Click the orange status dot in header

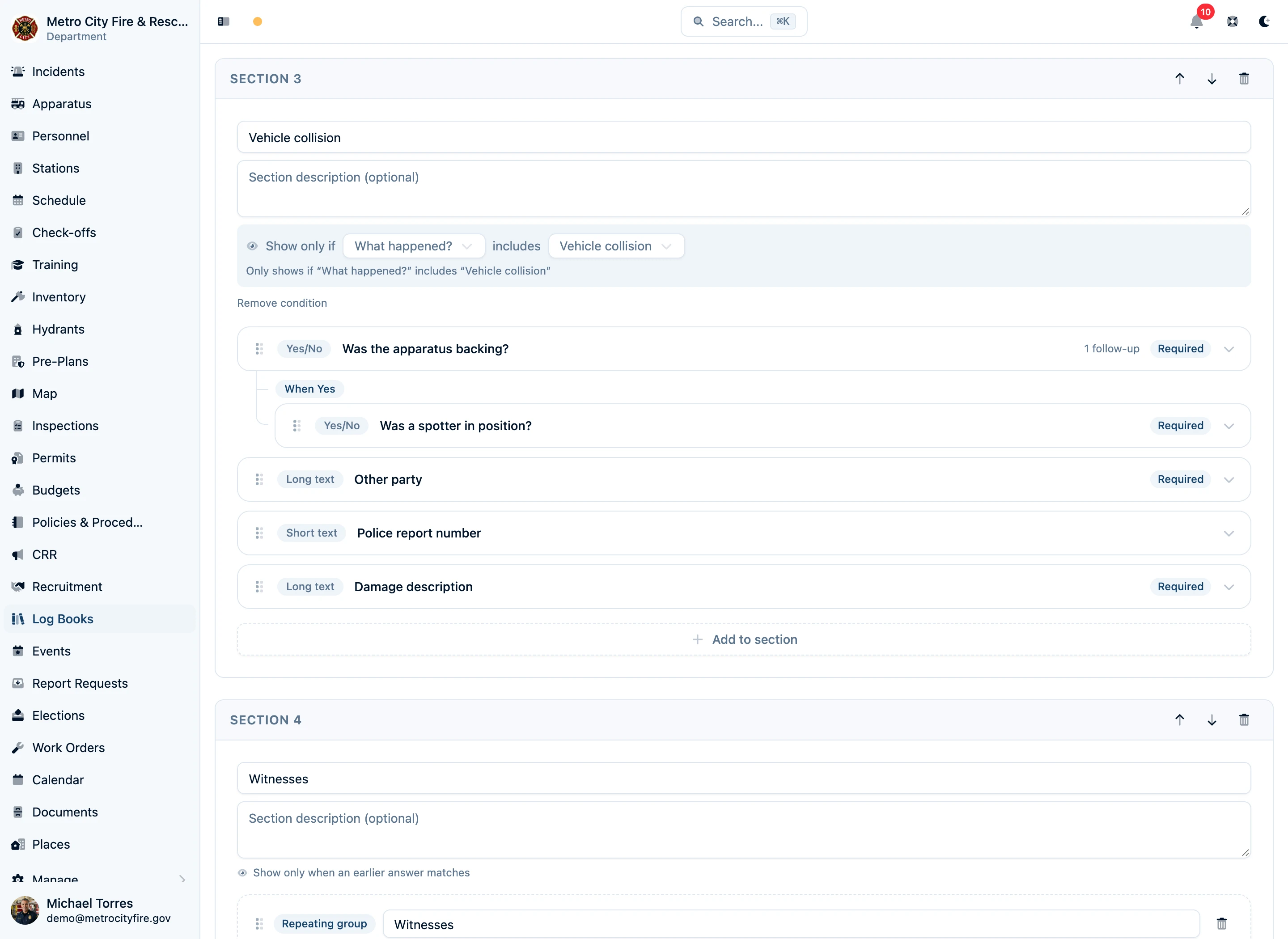[x=258, y=21]
